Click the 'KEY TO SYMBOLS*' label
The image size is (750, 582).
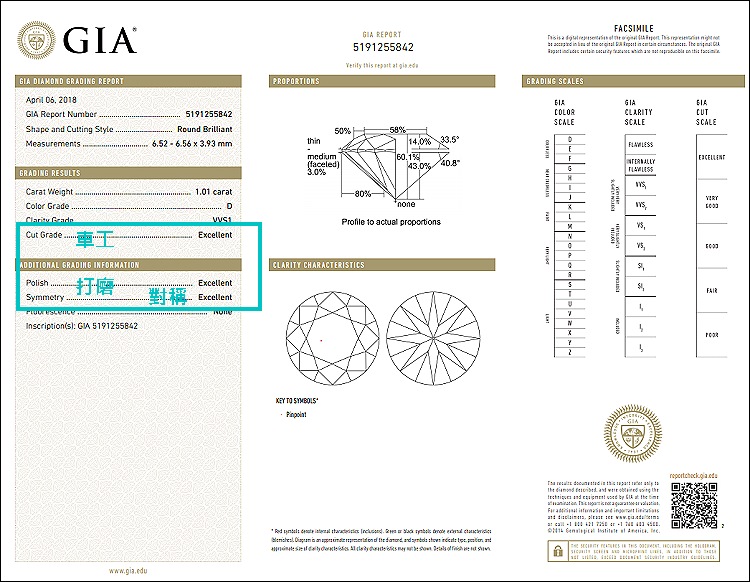[297, 401]
